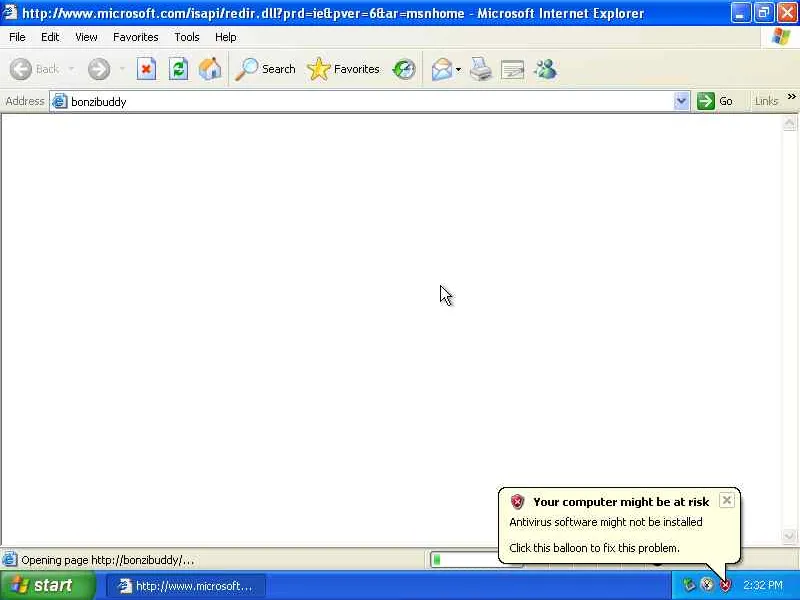Open the File menu
800x600 pixels.
tap(17, 37)
